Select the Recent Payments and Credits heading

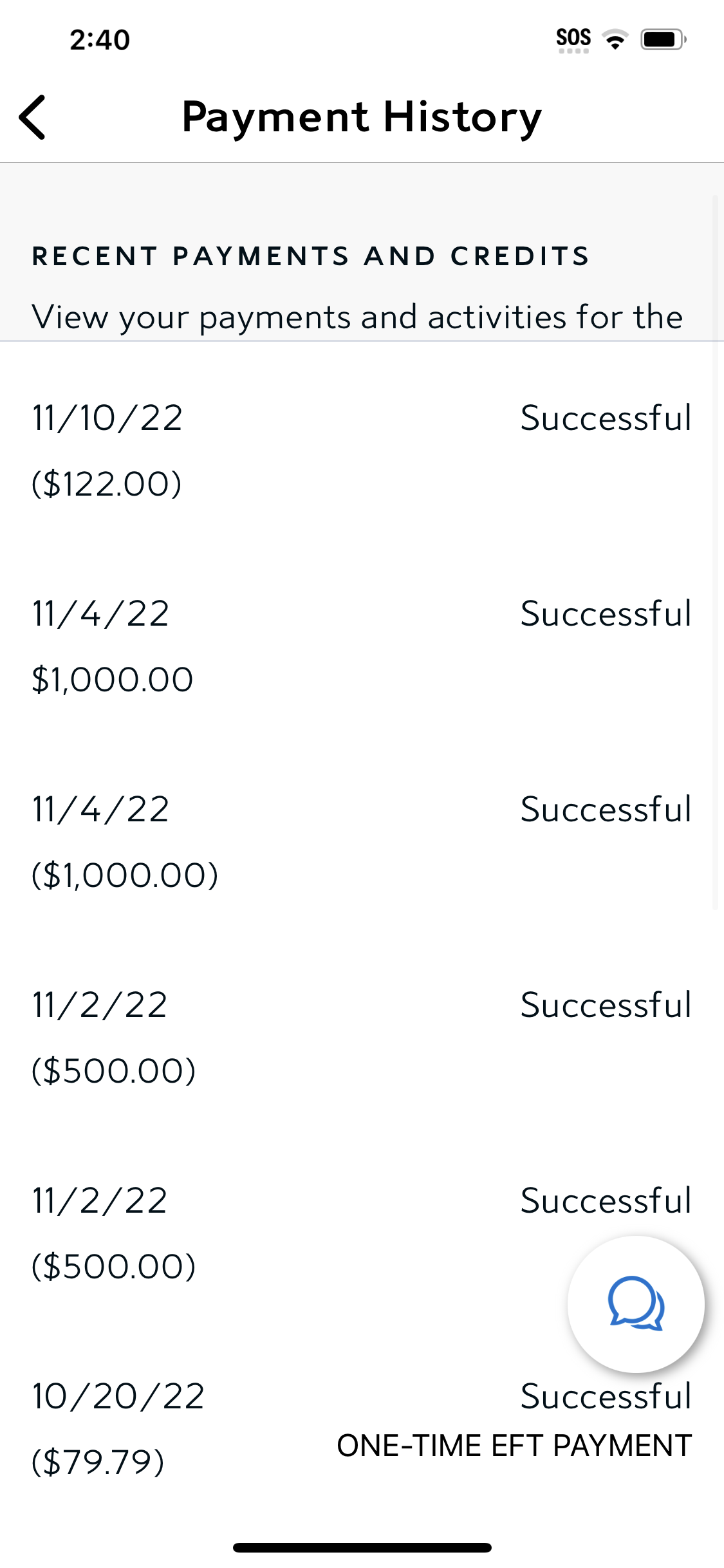point(311,256)
